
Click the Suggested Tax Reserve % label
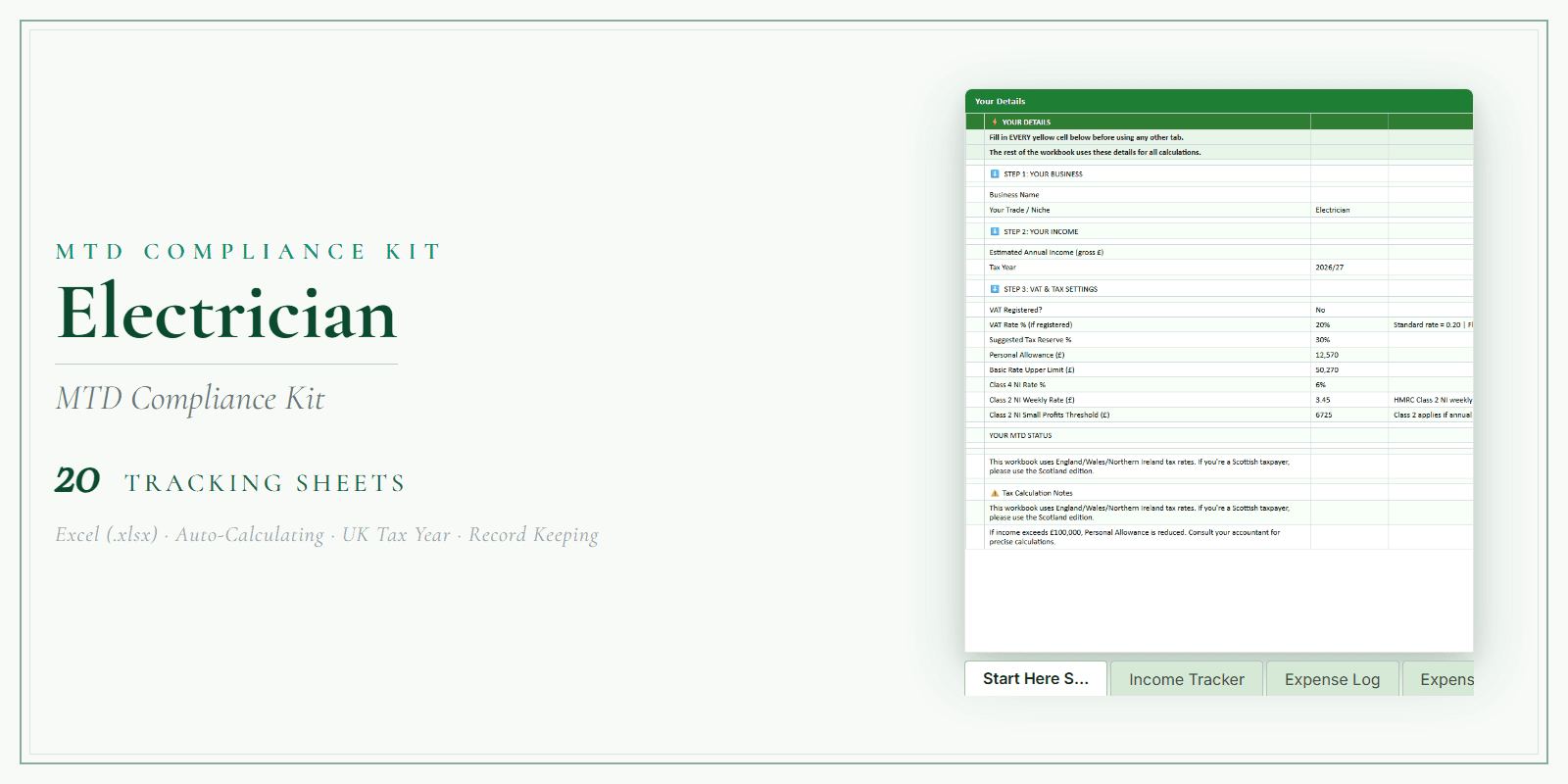click(x=1030, y=340)
